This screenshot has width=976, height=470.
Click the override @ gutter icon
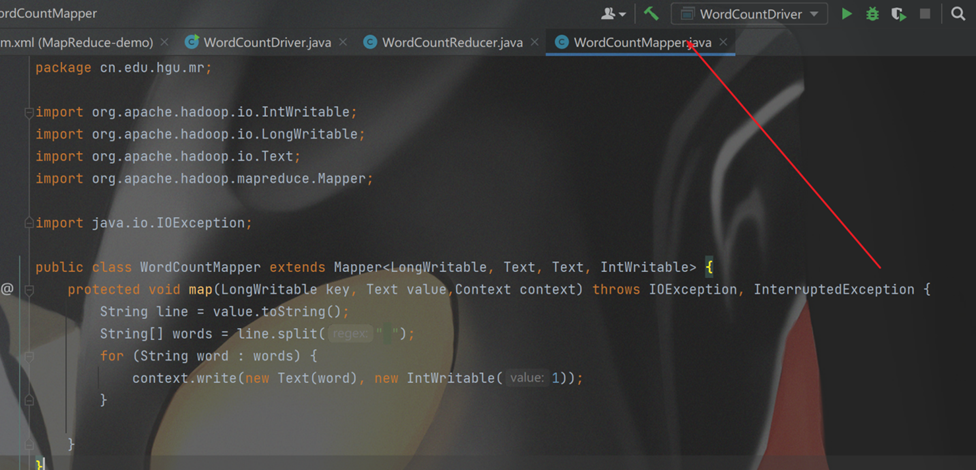pos(7,289)
